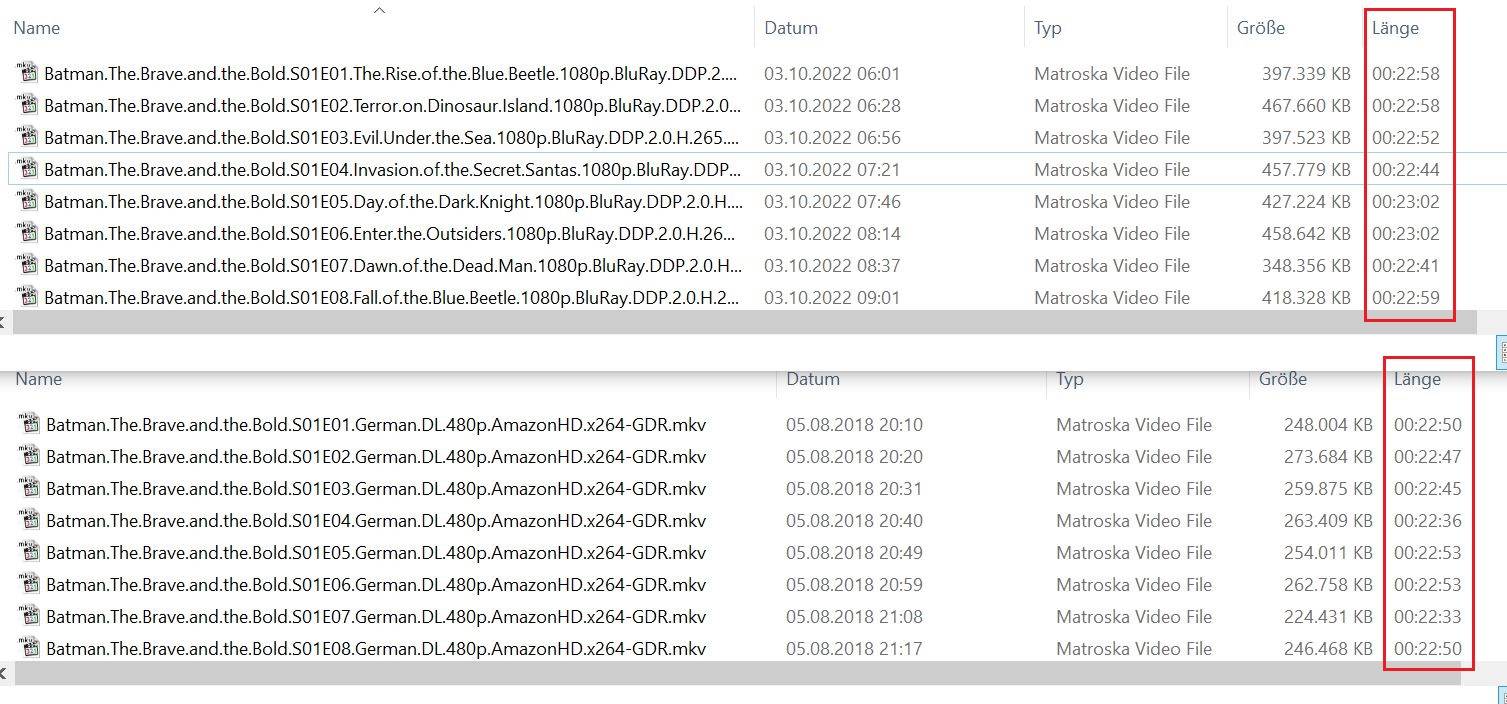The width and height of the screenshot is (1507, 704).
Task: Sort lower list by Name column header
Action: coord(39,379)
